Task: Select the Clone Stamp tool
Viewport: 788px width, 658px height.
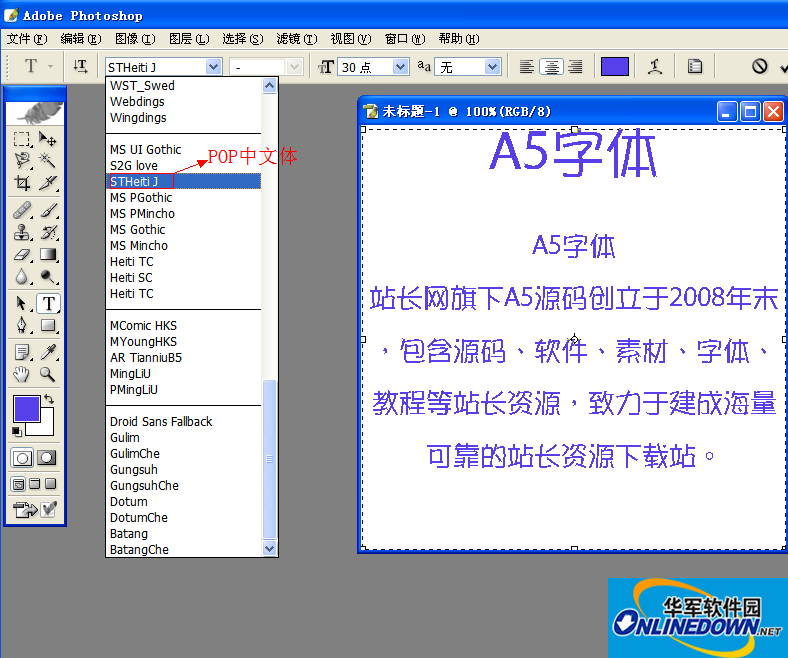Action: click(x=22, y=232)
